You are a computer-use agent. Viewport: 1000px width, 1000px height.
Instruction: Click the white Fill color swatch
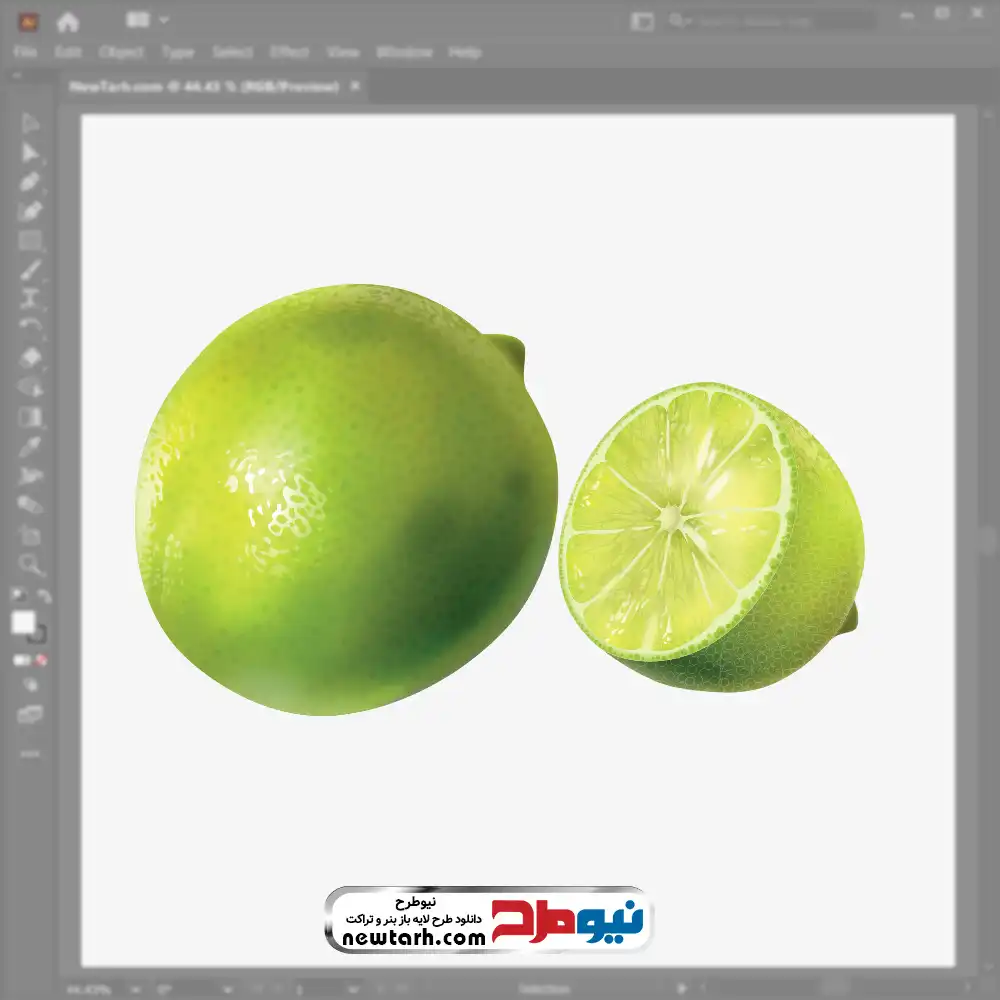click(x=23, y=623)
